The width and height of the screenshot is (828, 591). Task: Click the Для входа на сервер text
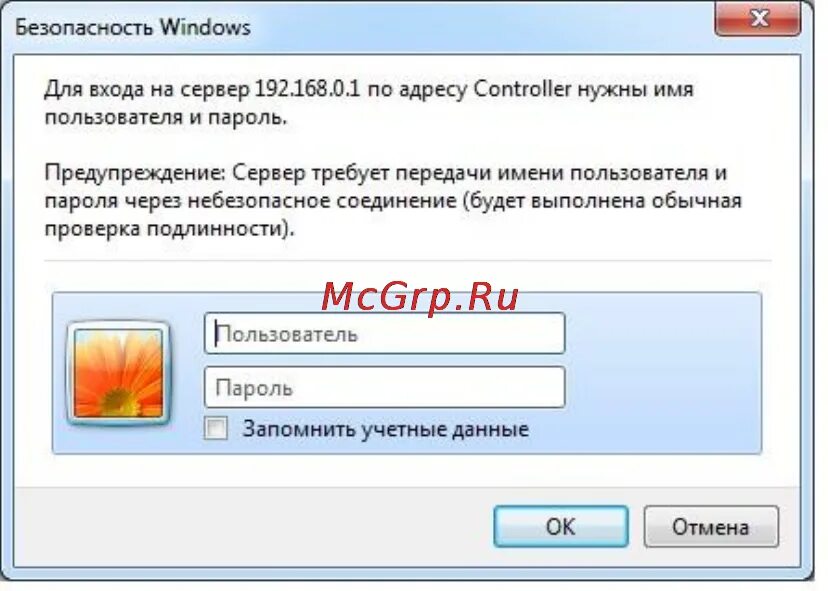(x=147, y=89)
